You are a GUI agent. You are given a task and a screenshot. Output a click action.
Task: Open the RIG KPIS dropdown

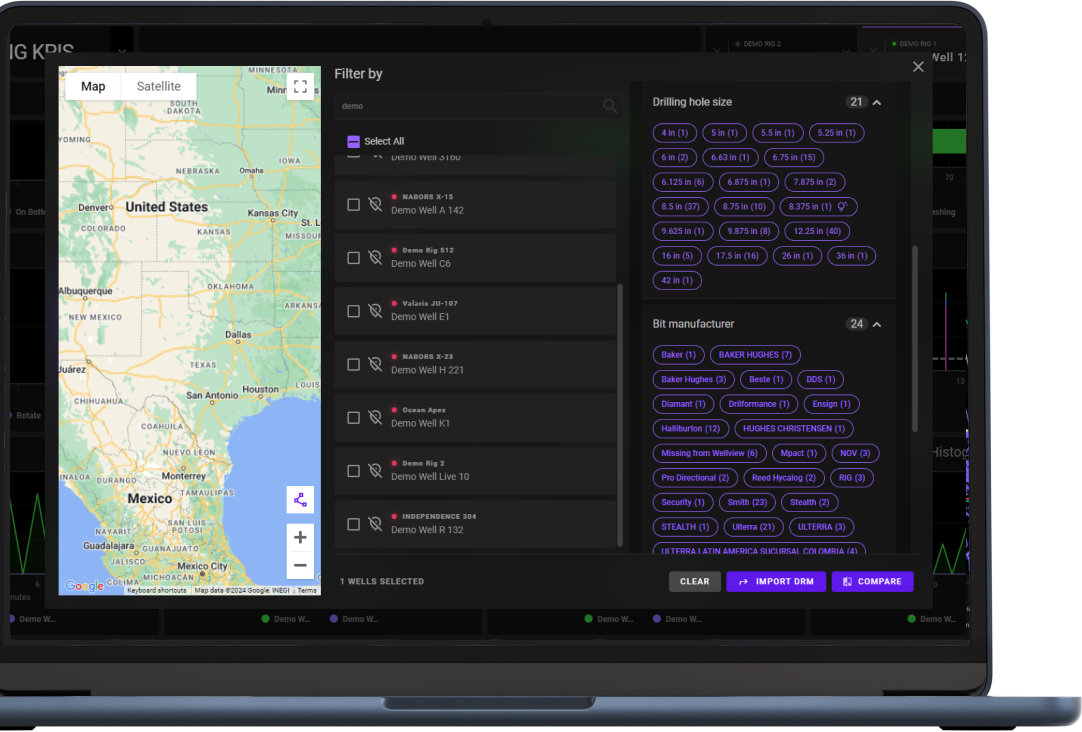coord(122,50)
